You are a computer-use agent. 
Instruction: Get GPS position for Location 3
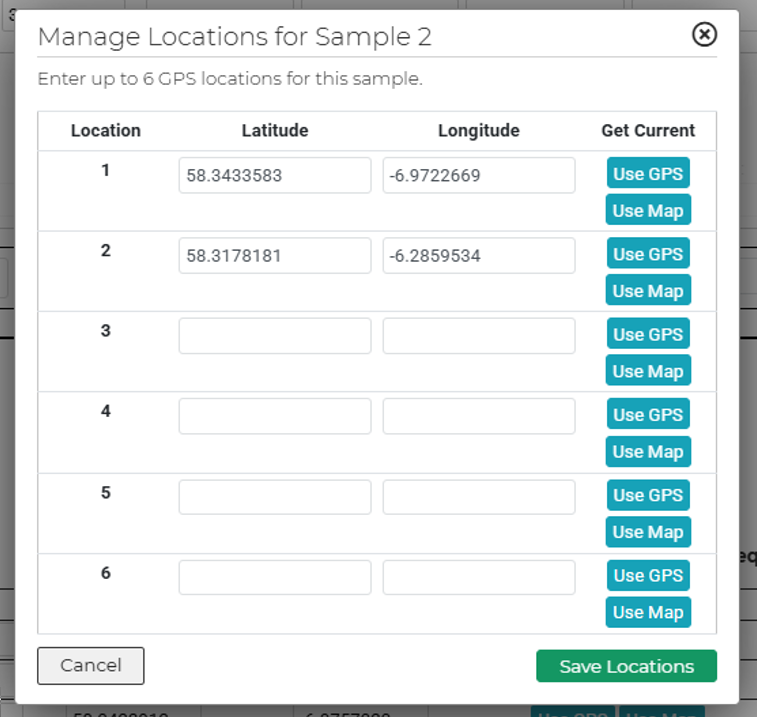tap(647, 335)
